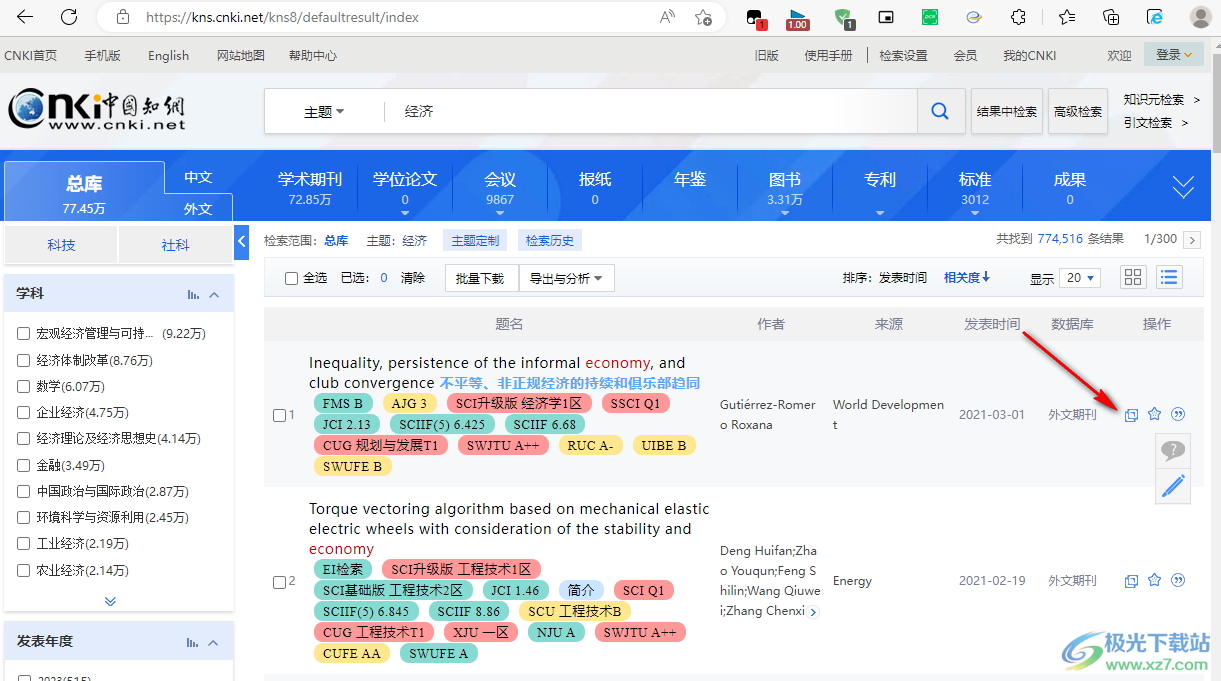1221x681 pixels.
Task: Check 企业经济 subject filter
Action: [x=23, y=412]
